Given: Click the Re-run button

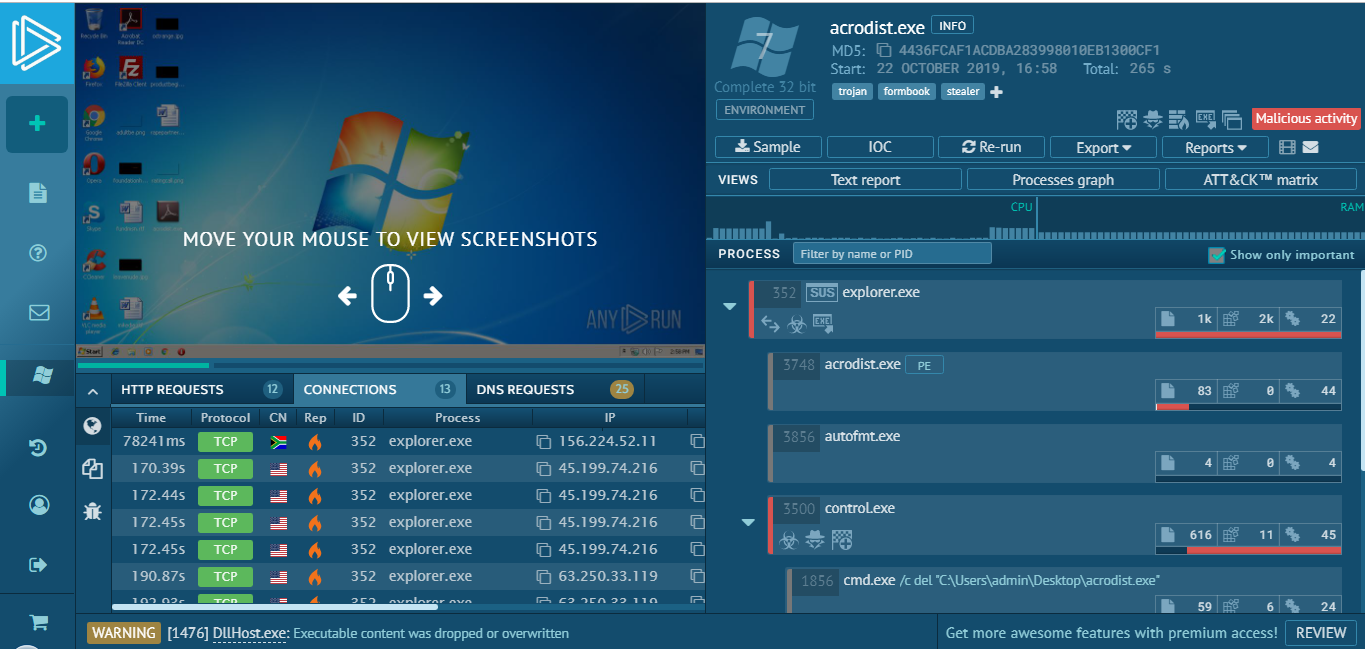Looking at the screenshot, I should [x=991, y=147].
